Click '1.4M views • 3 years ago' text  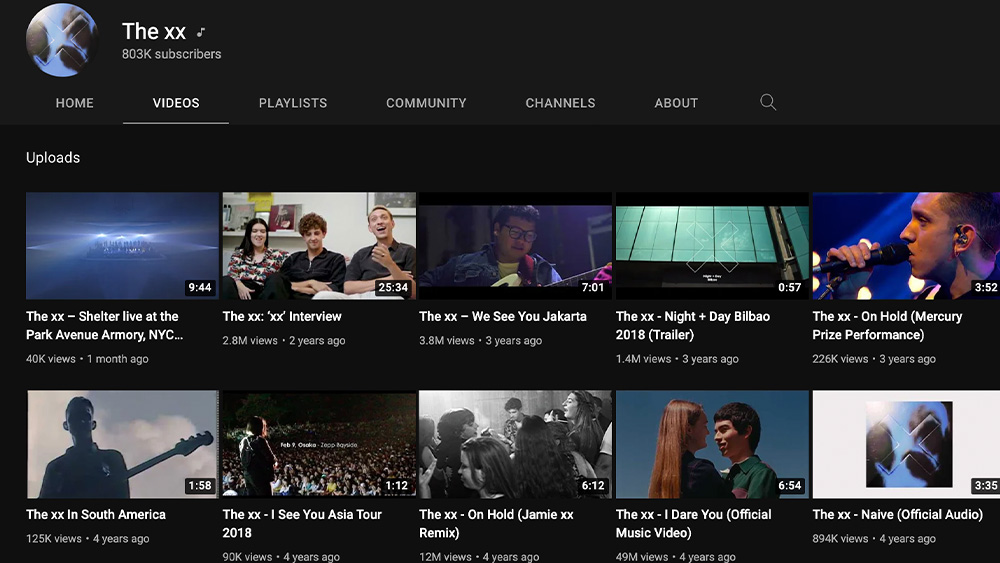[677, 359]
